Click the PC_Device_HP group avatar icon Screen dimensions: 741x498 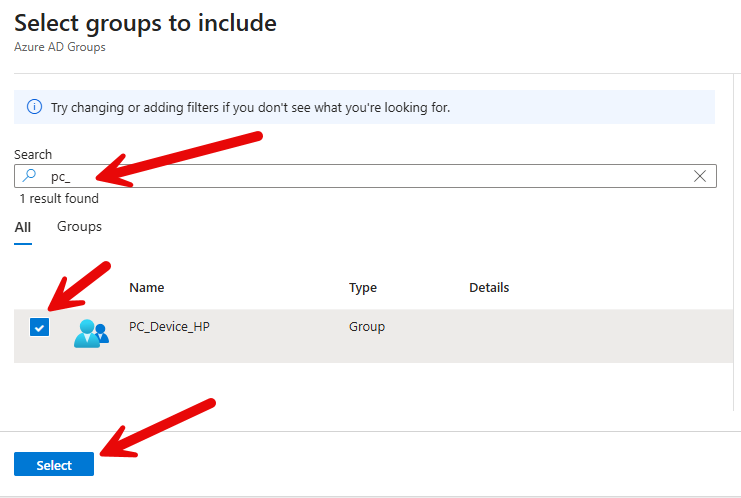91,333
